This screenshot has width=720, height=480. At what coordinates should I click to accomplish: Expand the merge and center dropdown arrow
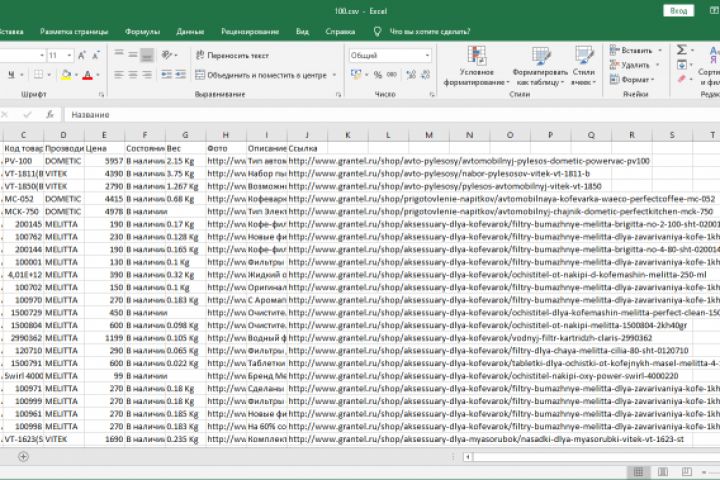tap(334, 75)
